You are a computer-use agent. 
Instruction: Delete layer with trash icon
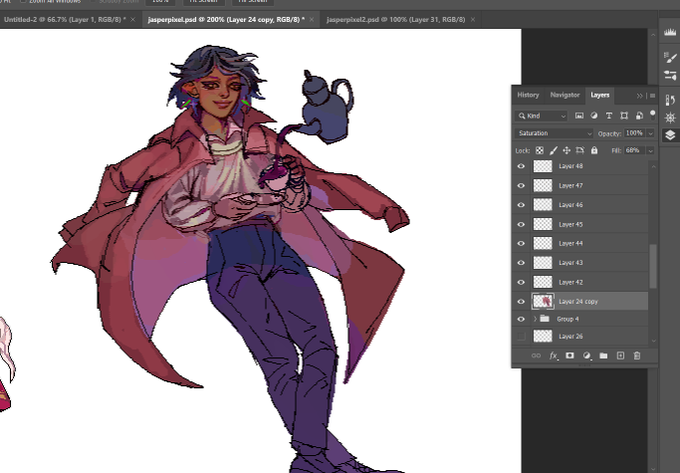(637, 356)
